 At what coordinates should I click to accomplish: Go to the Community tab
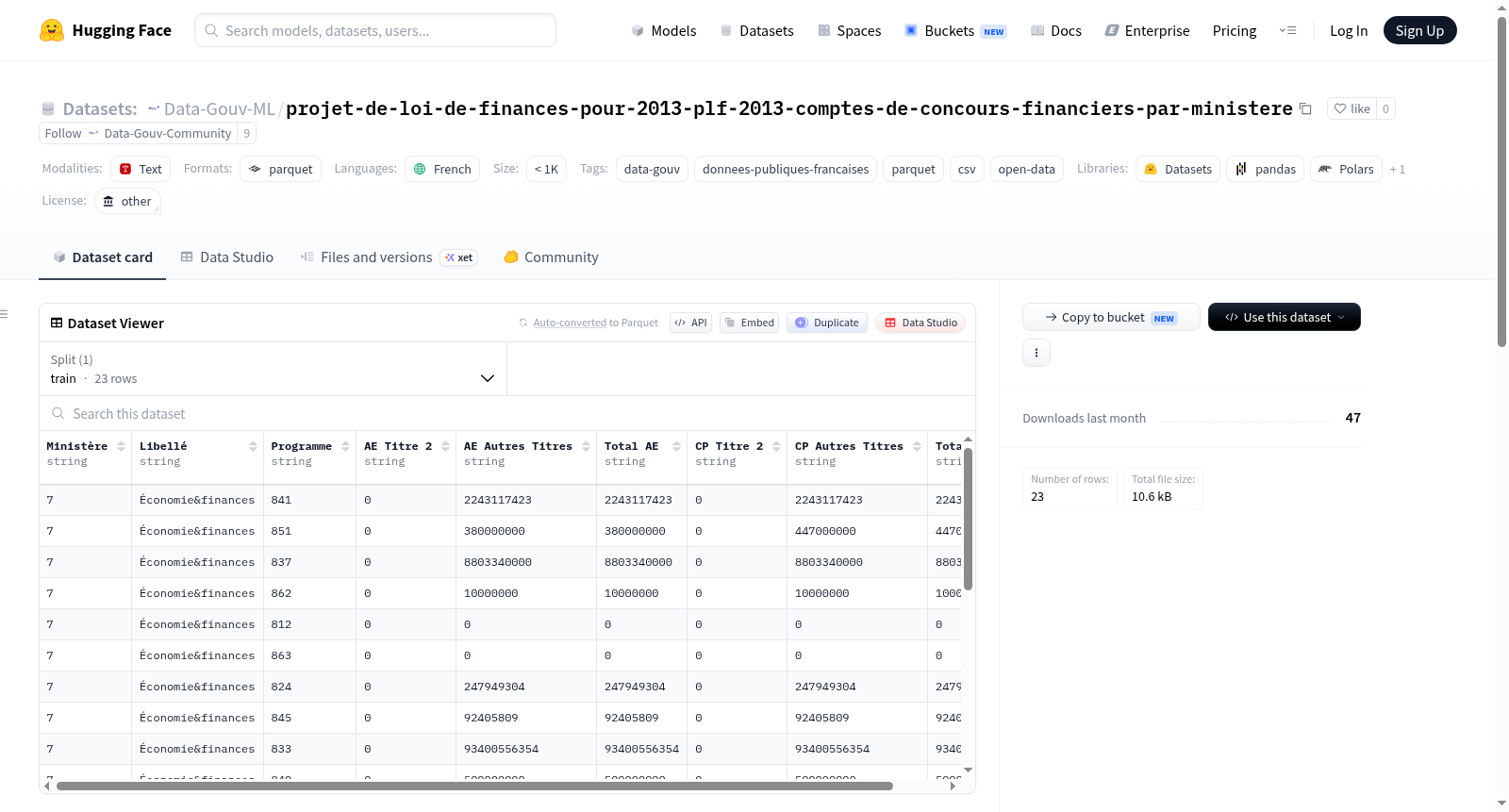point(552,257)
